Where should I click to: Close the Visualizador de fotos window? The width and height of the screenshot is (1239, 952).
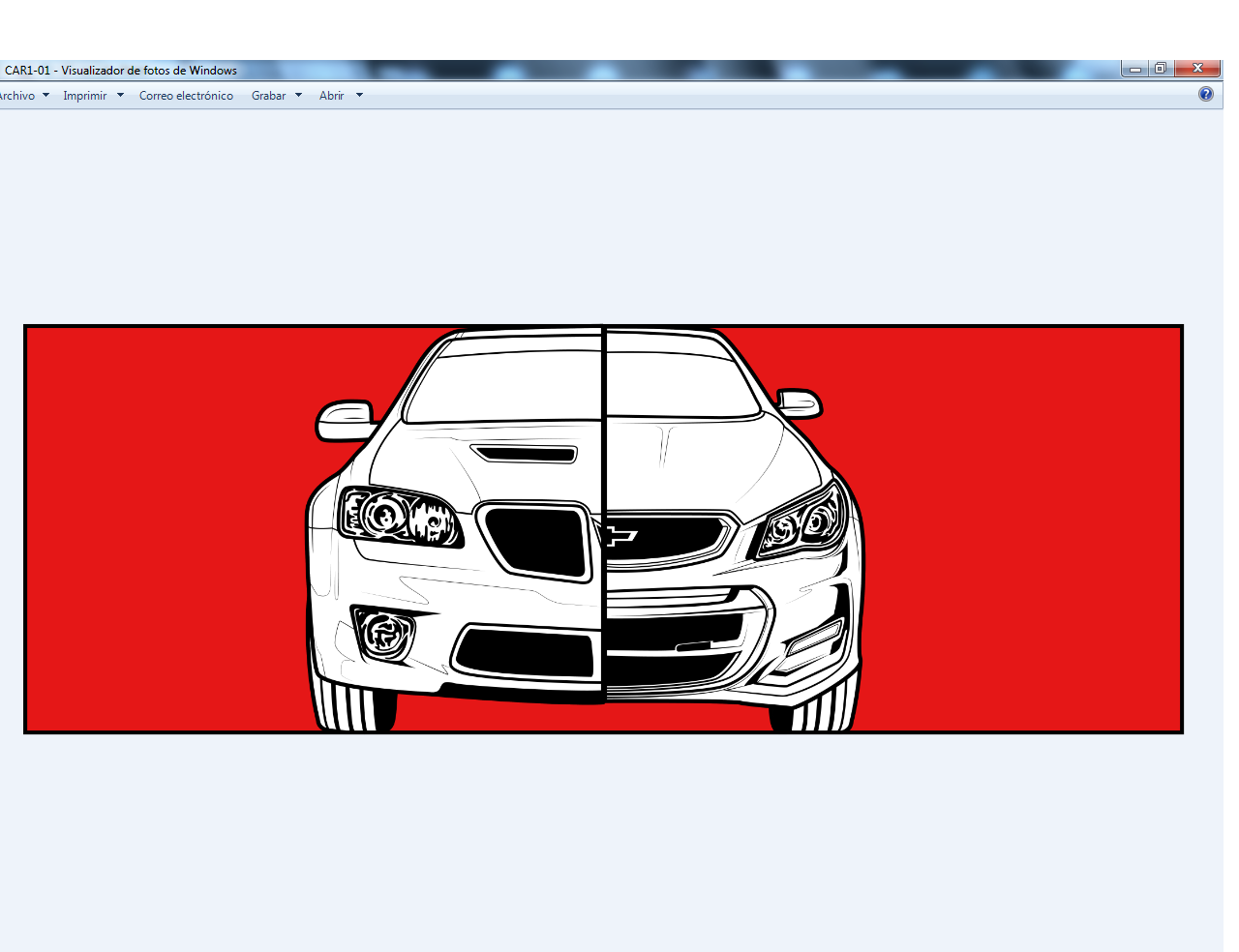pos(1197,69)
